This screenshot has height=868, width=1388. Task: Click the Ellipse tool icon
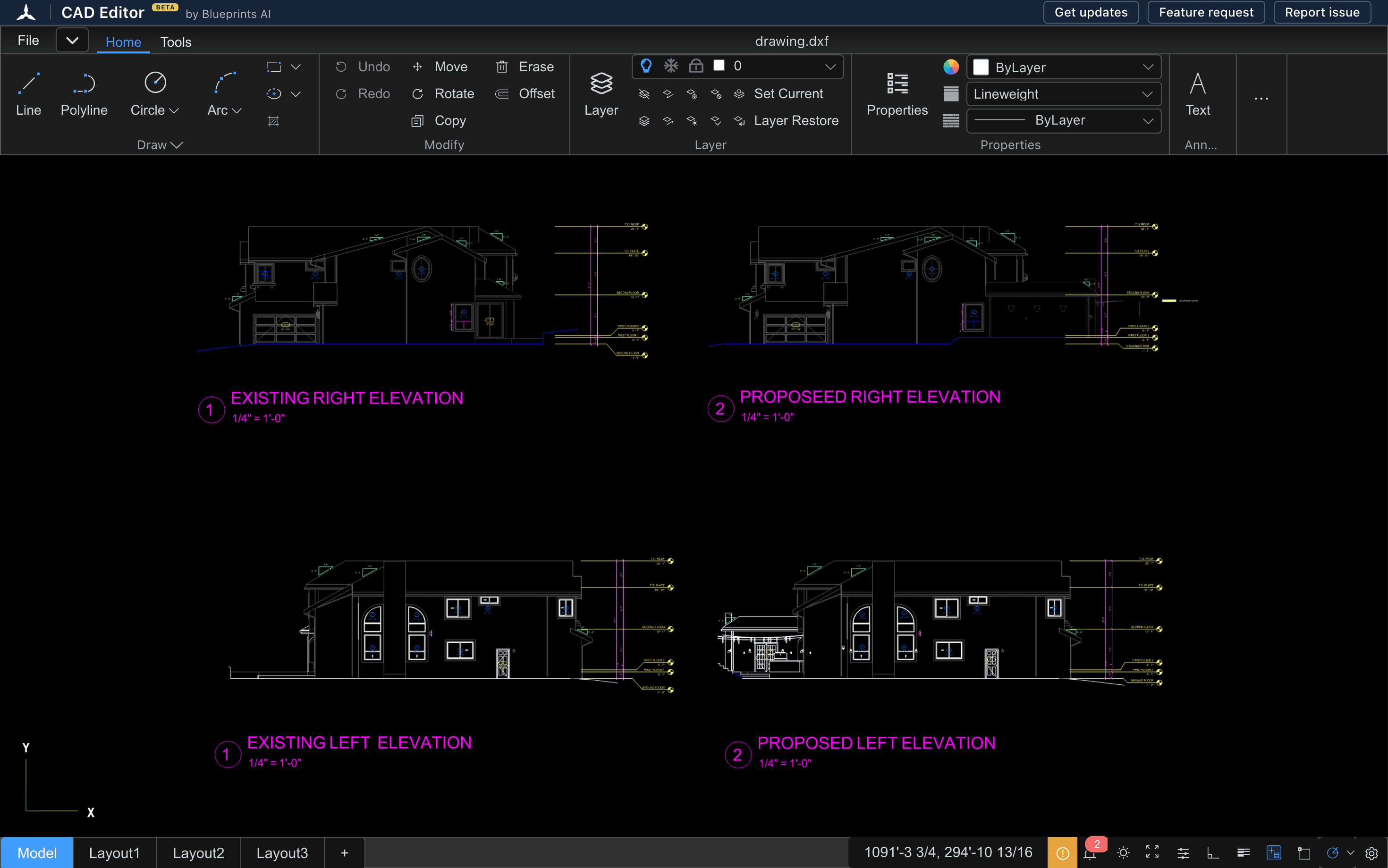tap(274, 93)
